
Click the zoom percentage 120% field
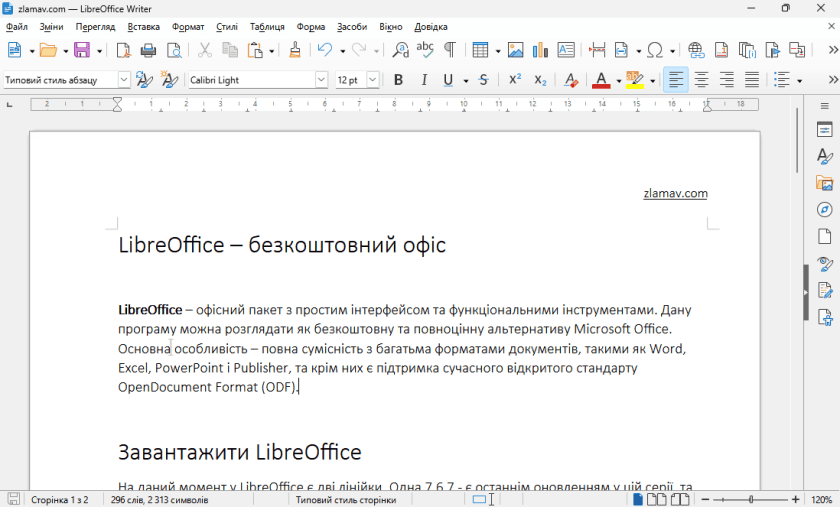coord(821,499)
